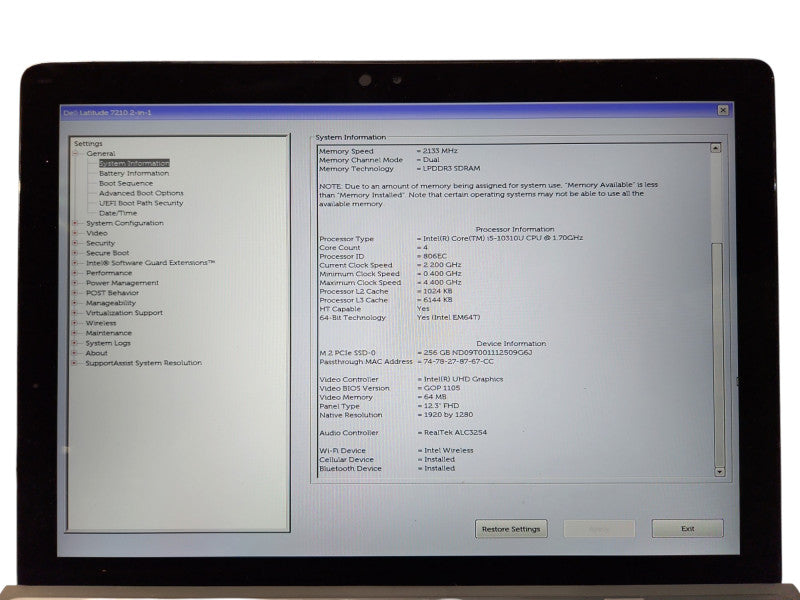Select System Configuration category
800x600 pixels.
pos(124,223)
